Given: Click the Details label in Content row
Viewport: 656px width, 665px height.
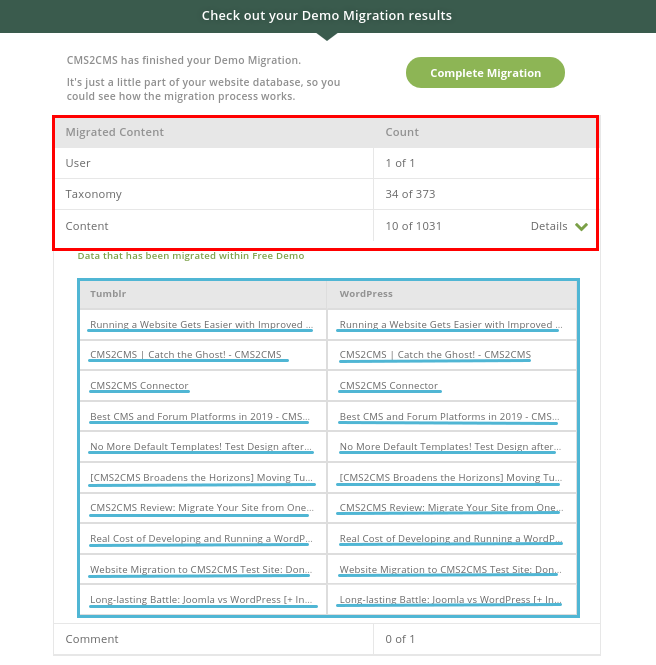Looking at the screenshot, I should pyautogui.click(x=549, y=226).
